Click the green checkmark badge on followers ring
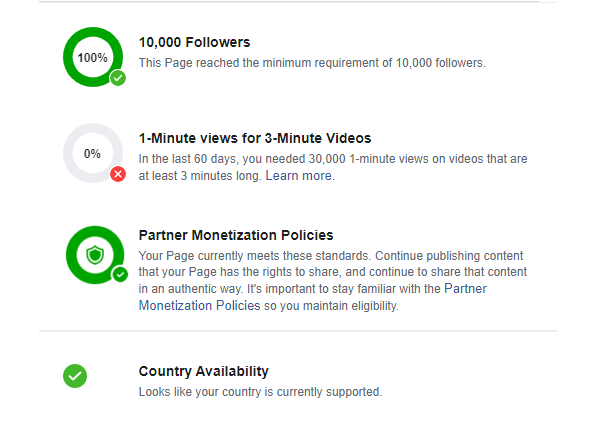604x447 pixels. [118, 78]
